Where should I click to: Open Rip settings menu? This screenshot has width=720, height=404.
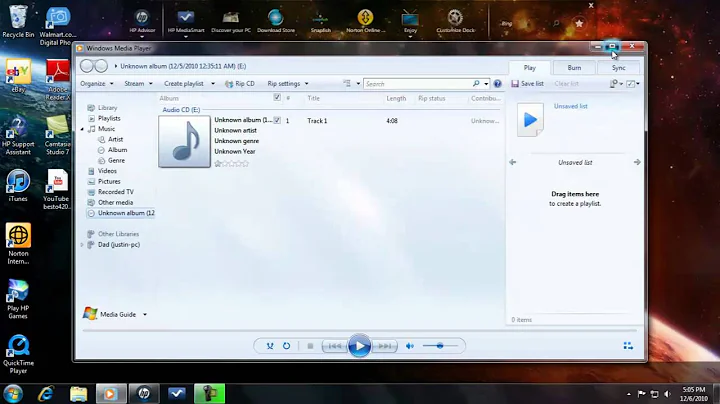[x=288, y=84]
